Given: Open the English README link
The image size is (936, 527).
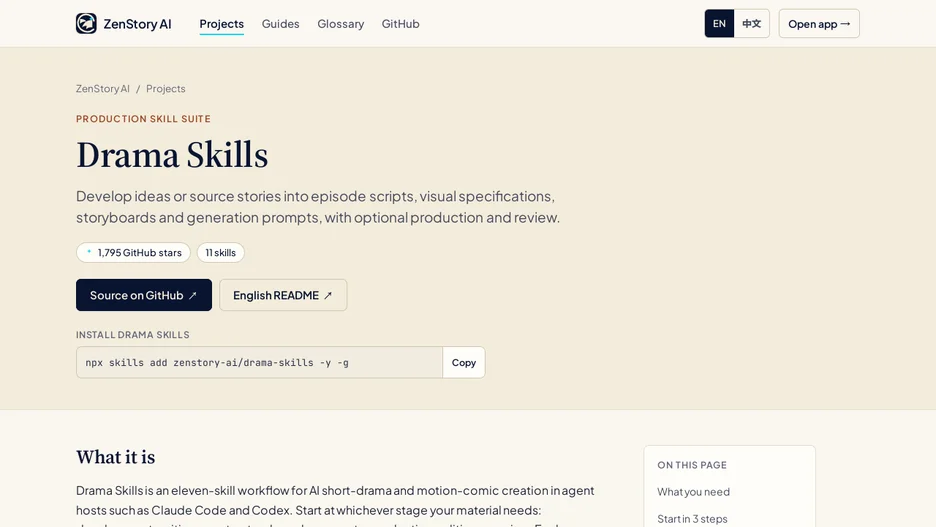Looking at the screenshot, I should (x=283, y=295).
